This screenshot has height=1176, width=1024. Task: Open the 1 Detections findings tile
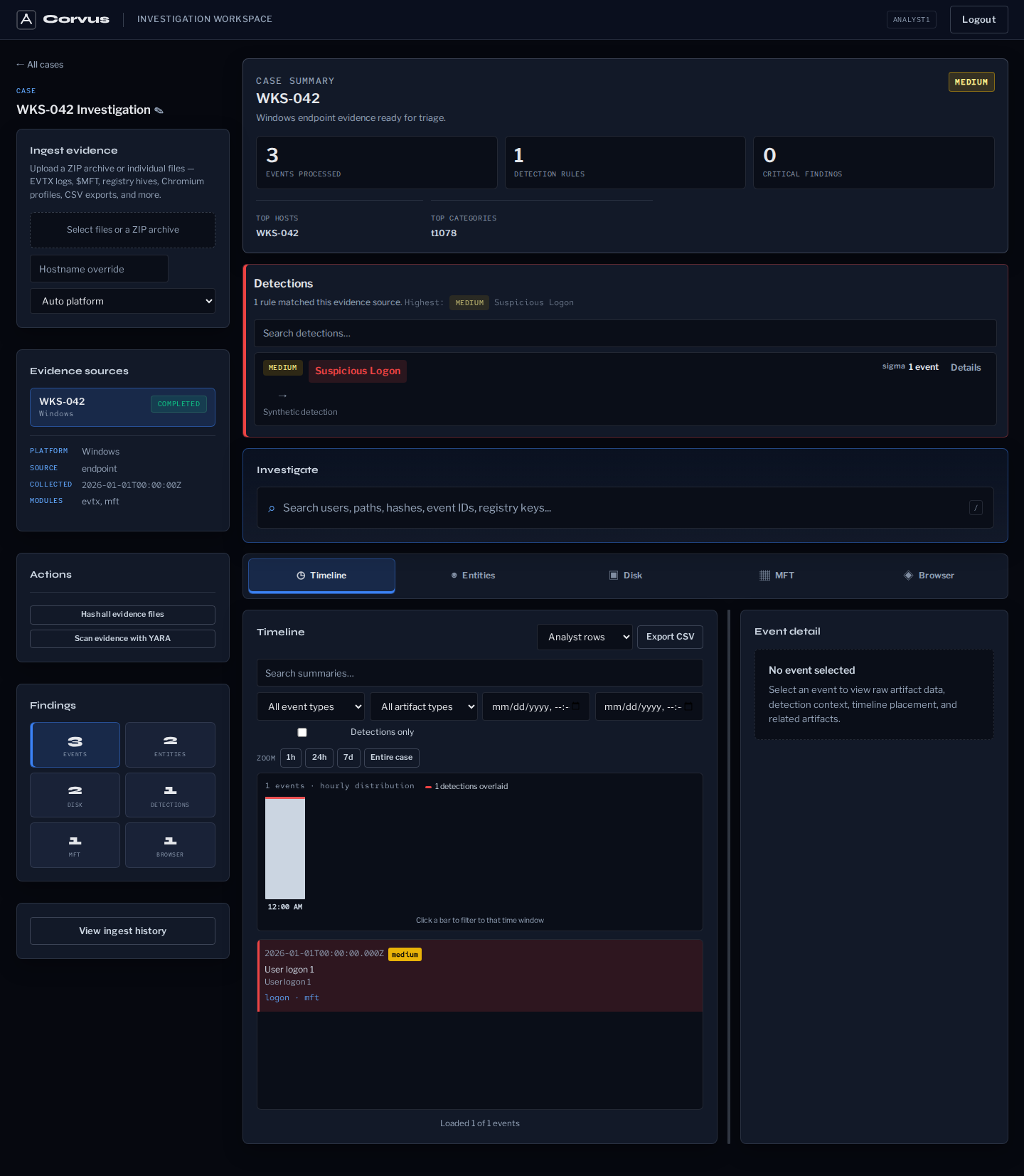[170, 795]
